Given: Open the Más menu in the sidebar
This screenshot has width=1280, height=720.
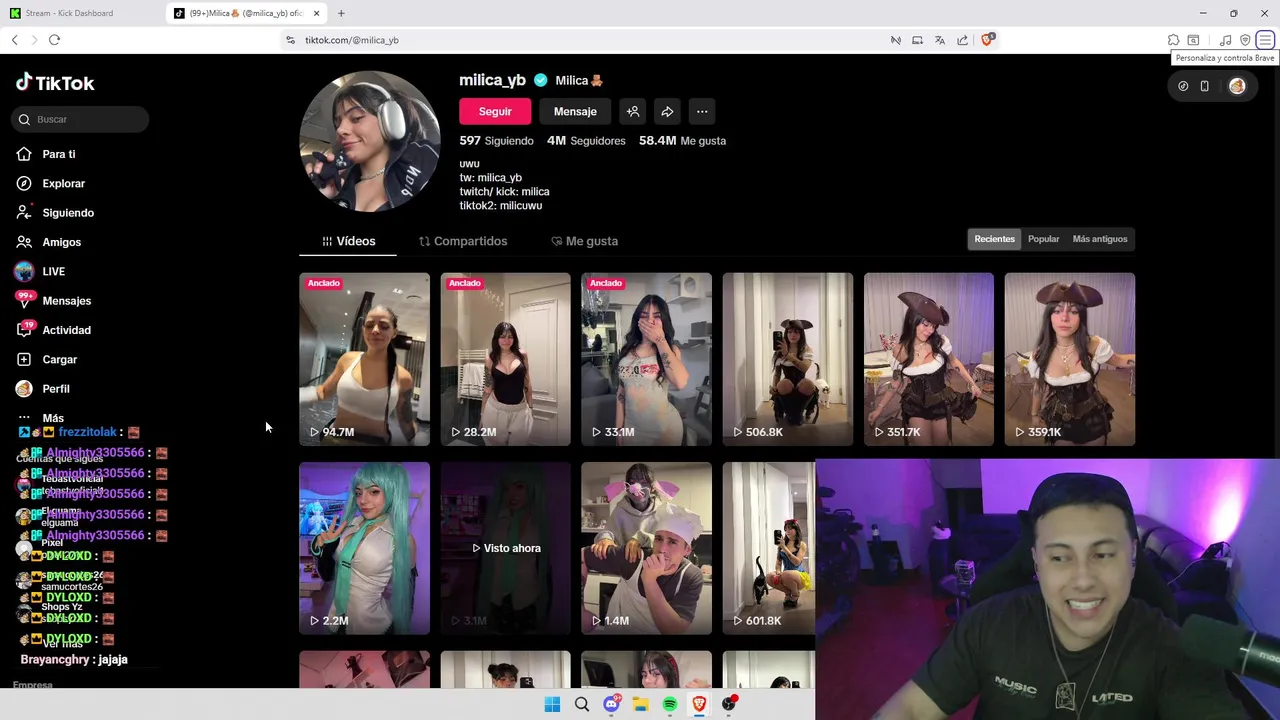Looking at the screenshot, I should pyautogui.click(x=53, y=418).
